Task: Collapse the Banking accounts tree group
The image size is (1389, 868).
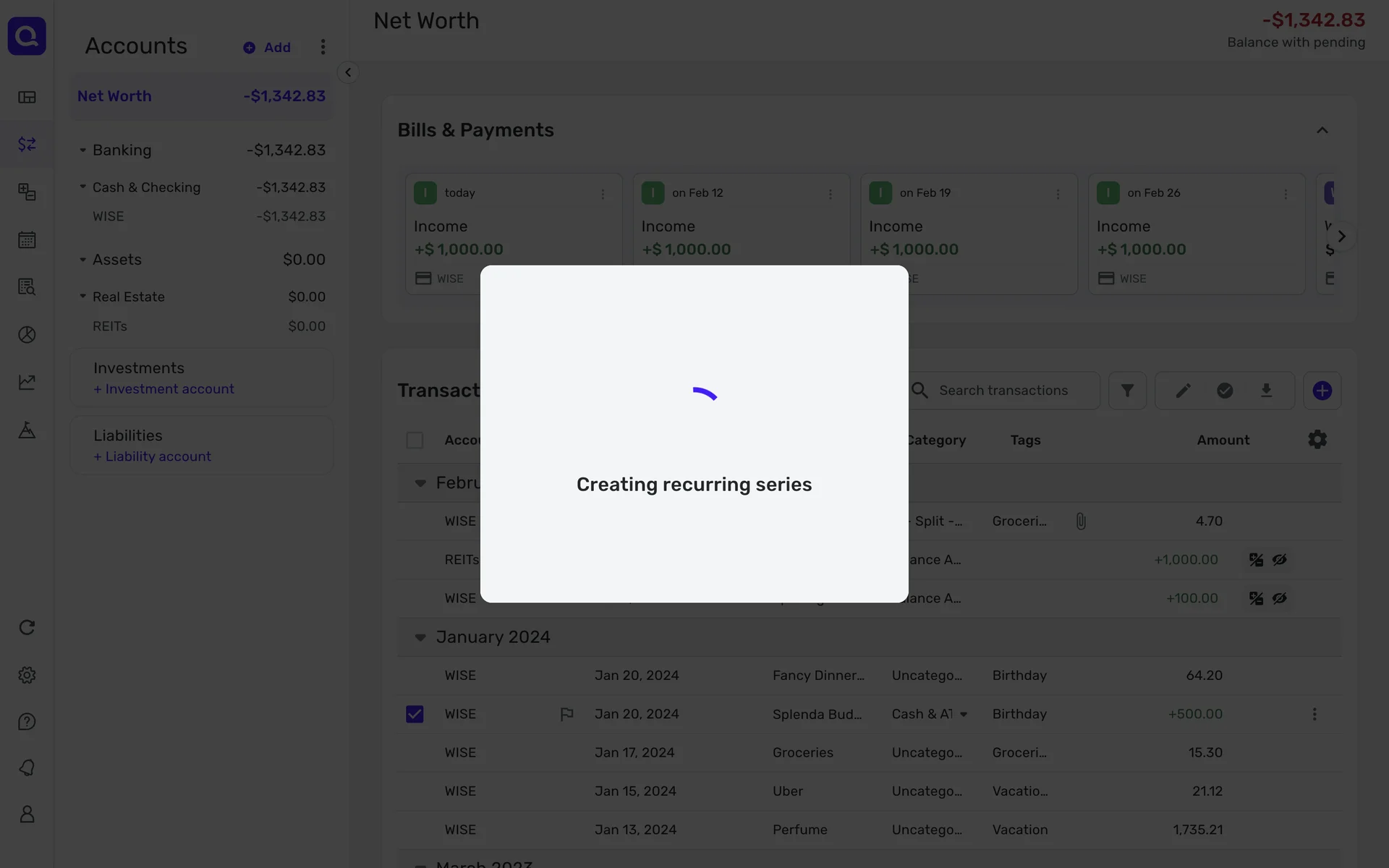Action: [x=82, y=150]
